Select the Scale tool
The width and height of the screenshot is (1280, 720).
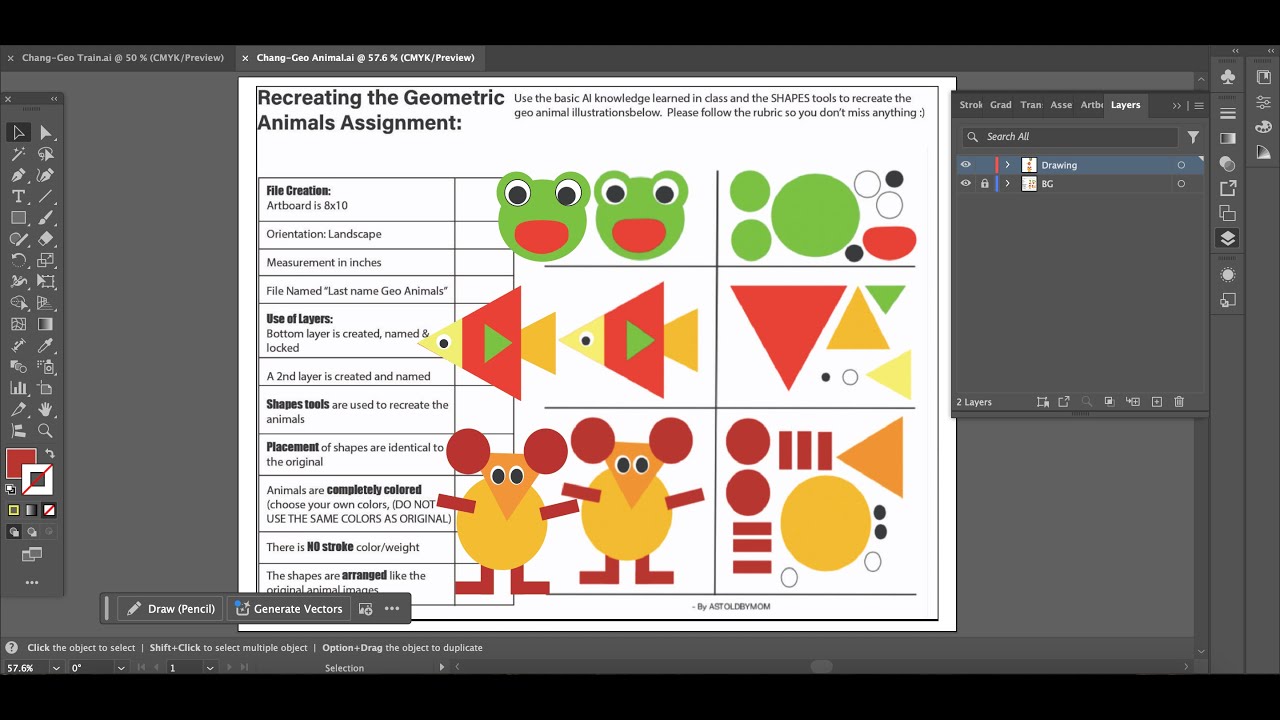tap(45, 260)
